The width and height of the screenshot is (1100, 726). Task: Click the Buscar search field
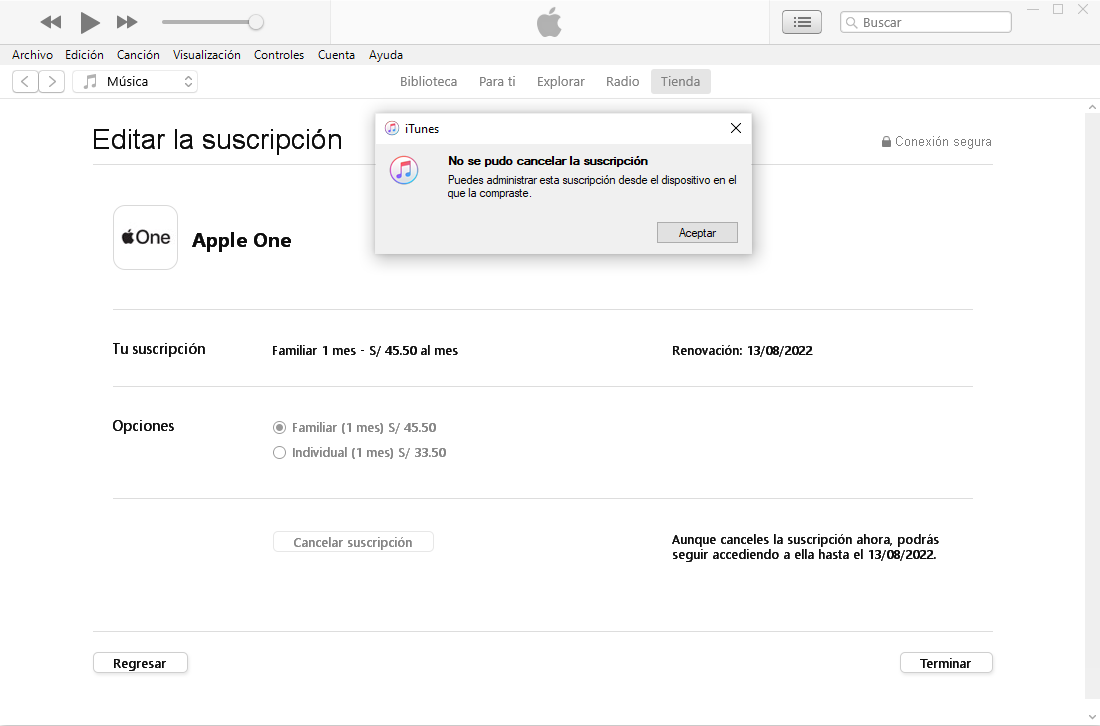pyautogui.click(x=926, y=22)
